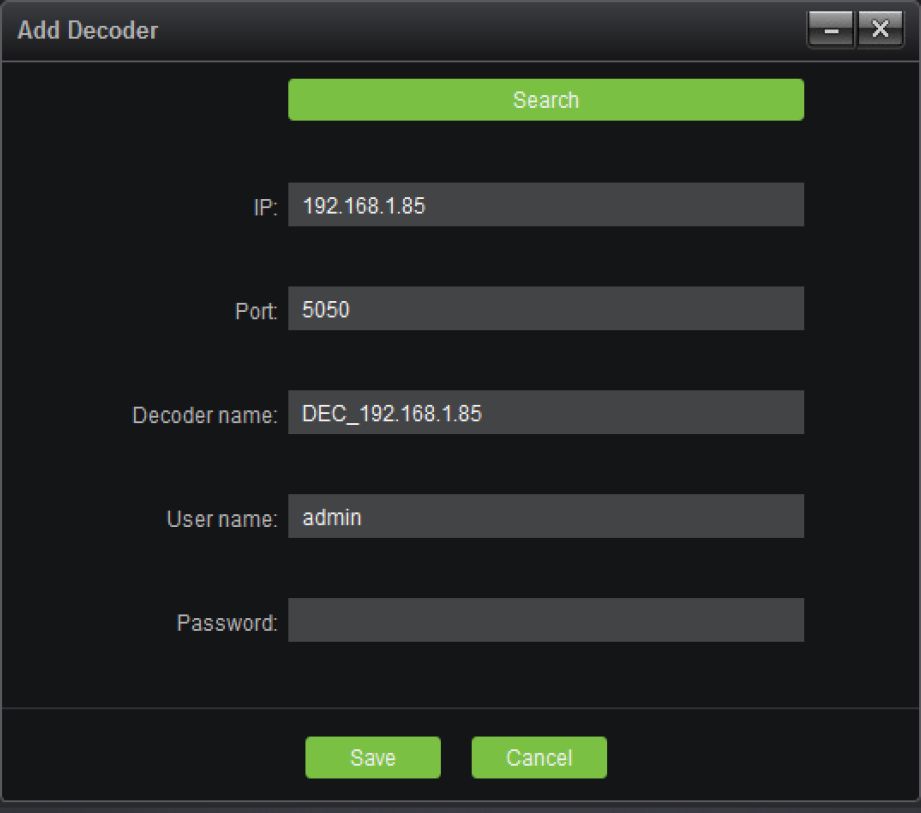This screenshot has width=921, height=813.
Task: Click the DEC_192.168.1.85 name text
Action: coord(391,413)
